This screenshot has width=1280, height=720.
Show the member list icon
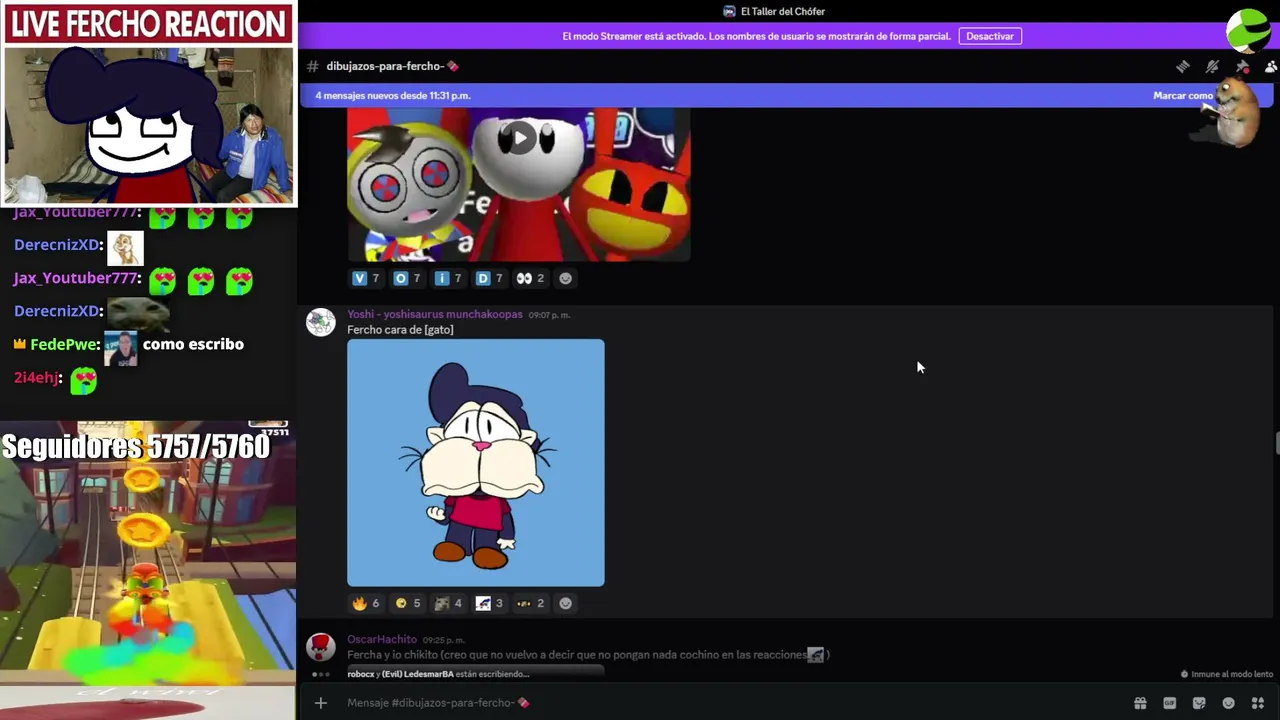click(x=1270, y=66)
